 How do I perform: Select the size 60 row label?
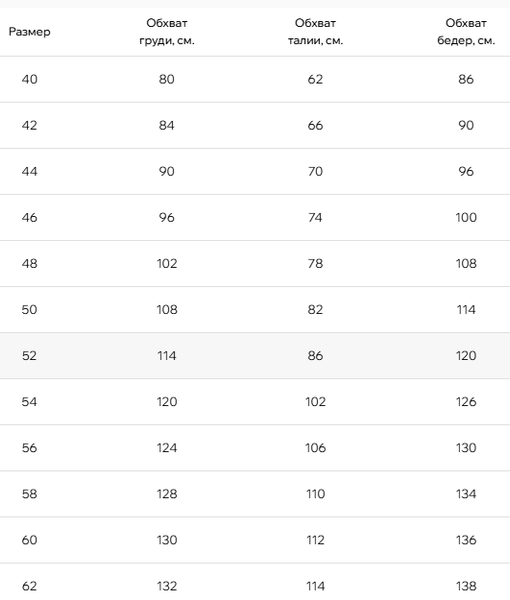pyautogui.click(x=29, y=540)
